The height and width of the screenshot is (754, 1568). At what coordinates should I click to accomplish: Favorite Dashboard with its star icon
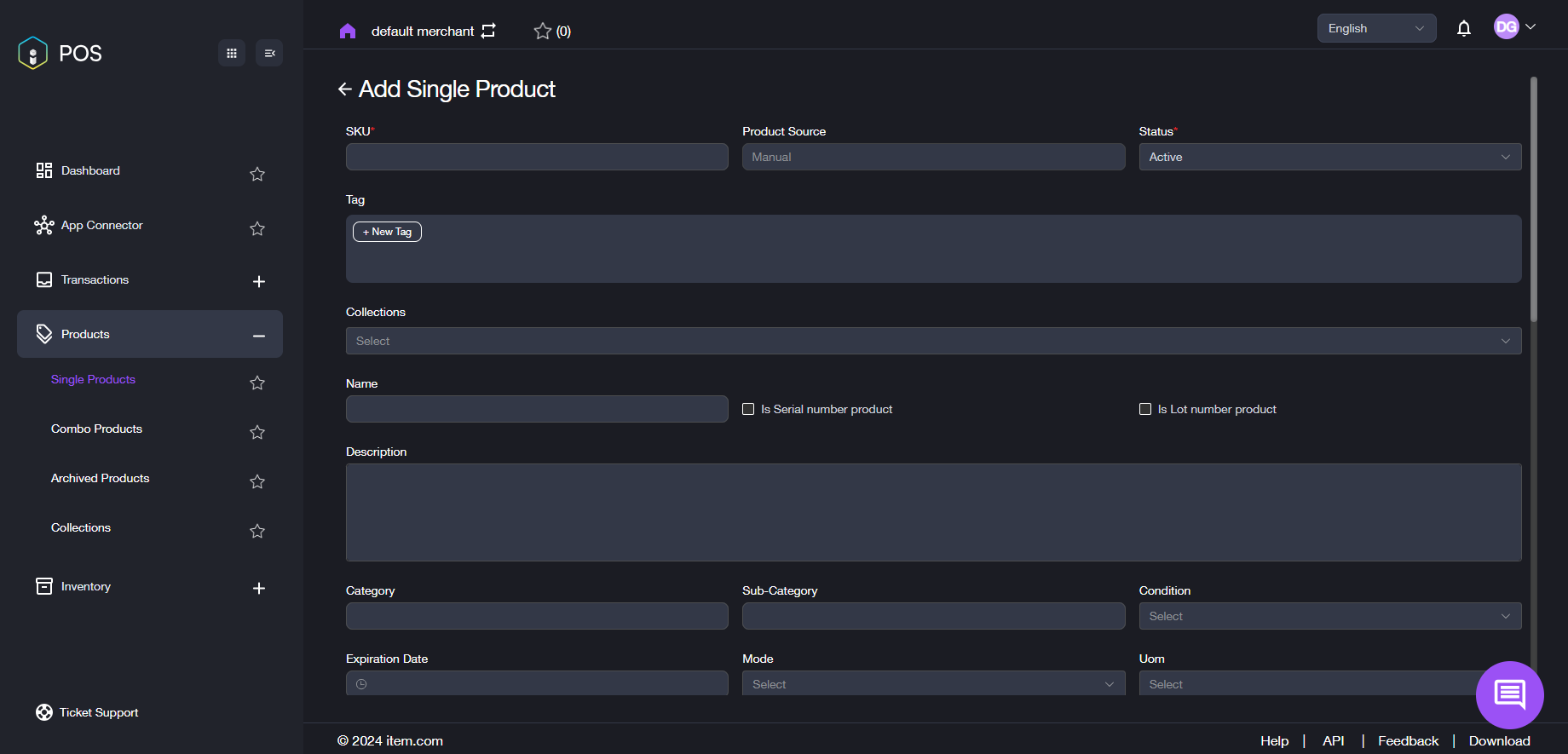point(257,174)
